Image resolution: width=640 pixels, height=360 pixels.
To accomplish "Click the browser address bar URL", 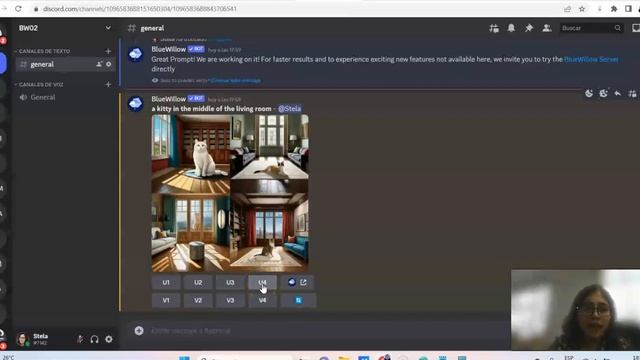I will coord(140,9).
